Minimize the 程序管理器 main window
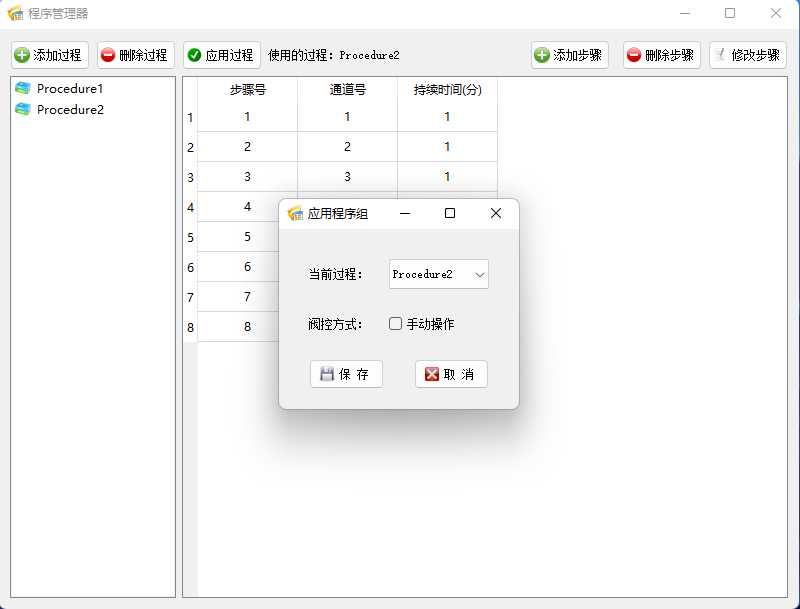This screenshot has height=609, width=800. pyautogui.click(x=685, y=13)
